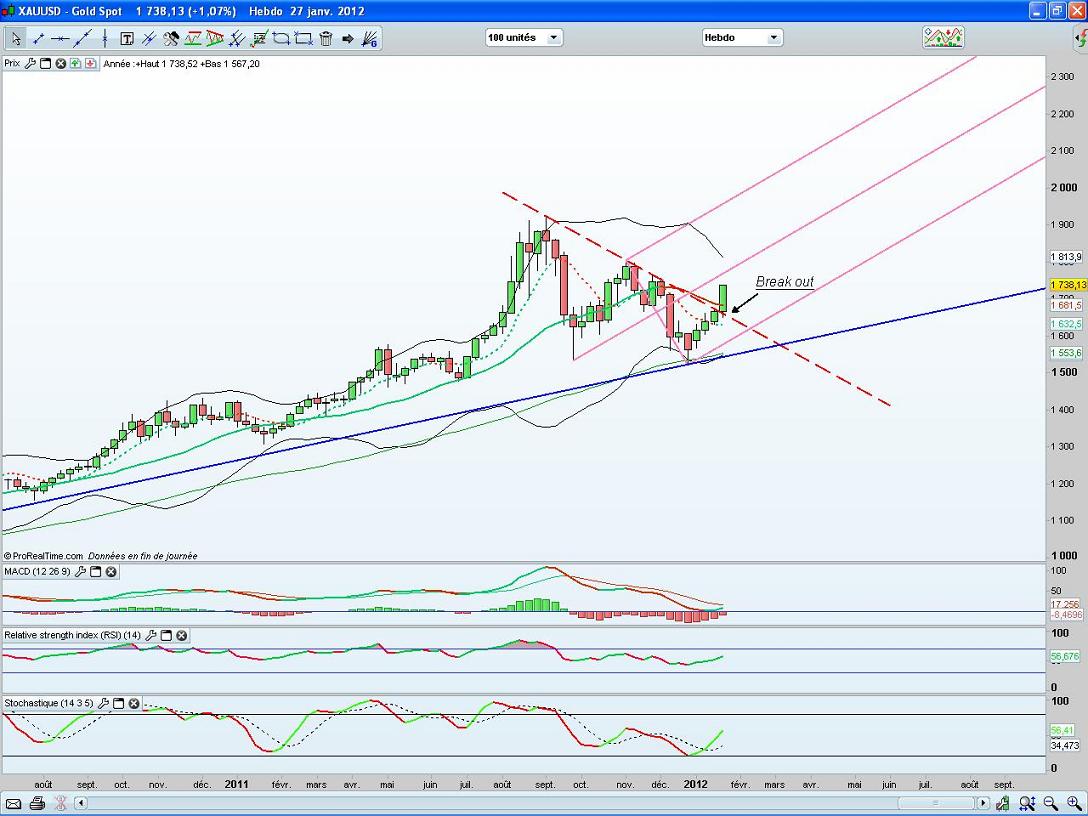Open the "100 unités" dropdown

[x=524, y=38]
